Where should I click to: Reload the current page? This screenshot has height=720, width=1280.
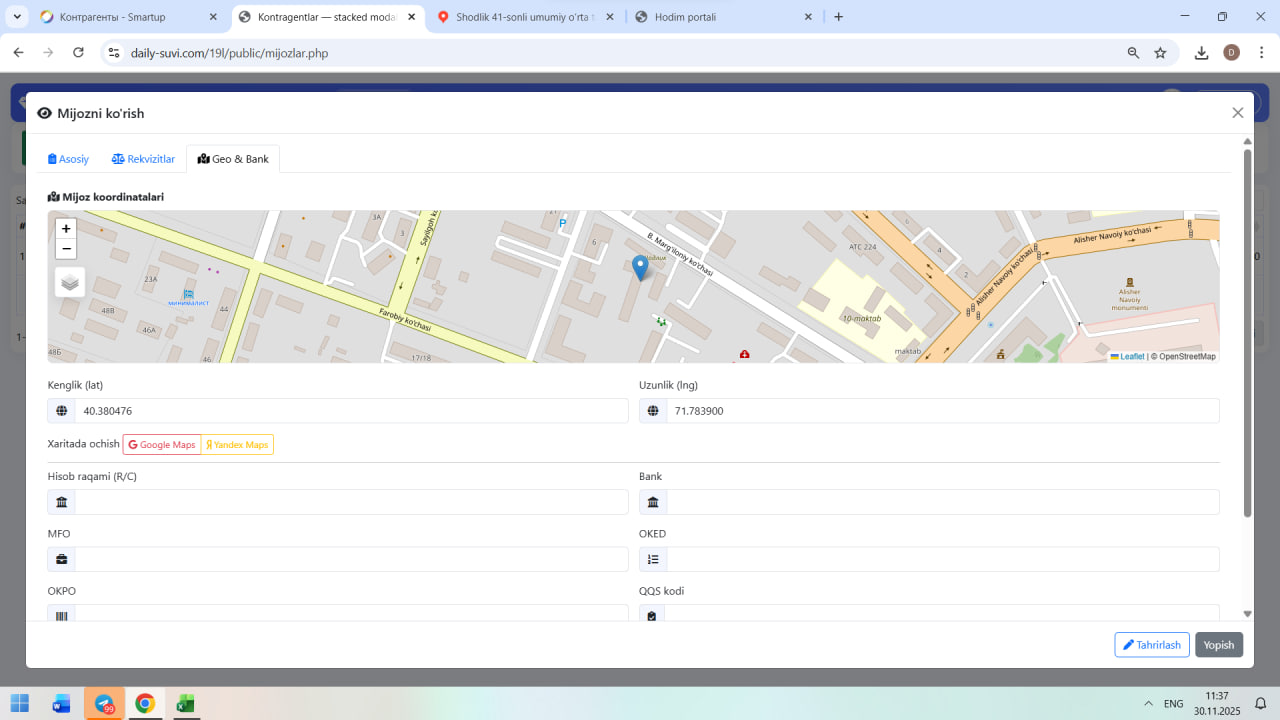[x=78, y=53]
